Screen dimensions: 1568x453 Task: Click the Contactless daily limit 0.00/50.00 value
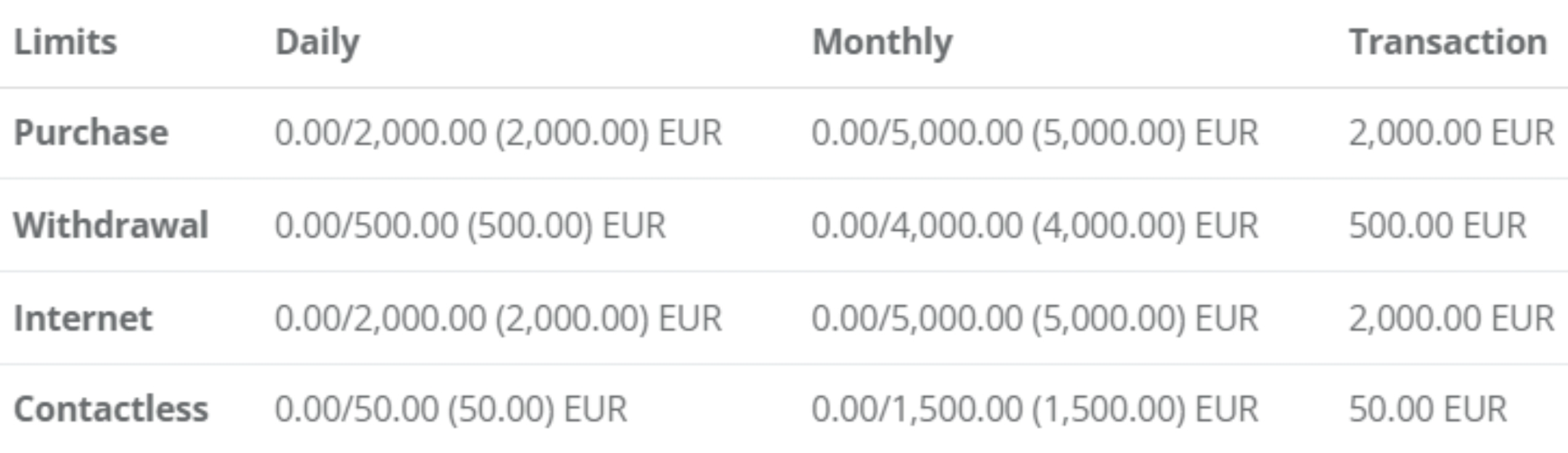[450, 410]
